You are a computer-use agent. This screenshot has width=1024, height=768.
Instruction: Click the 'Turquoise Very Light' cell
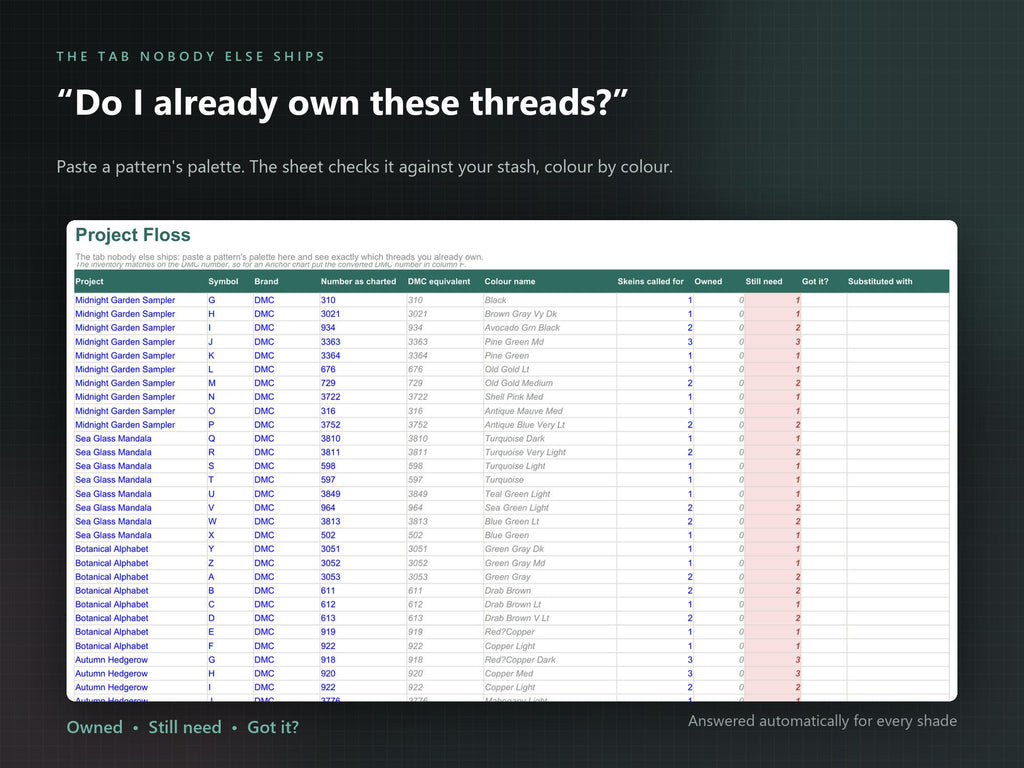525,453
